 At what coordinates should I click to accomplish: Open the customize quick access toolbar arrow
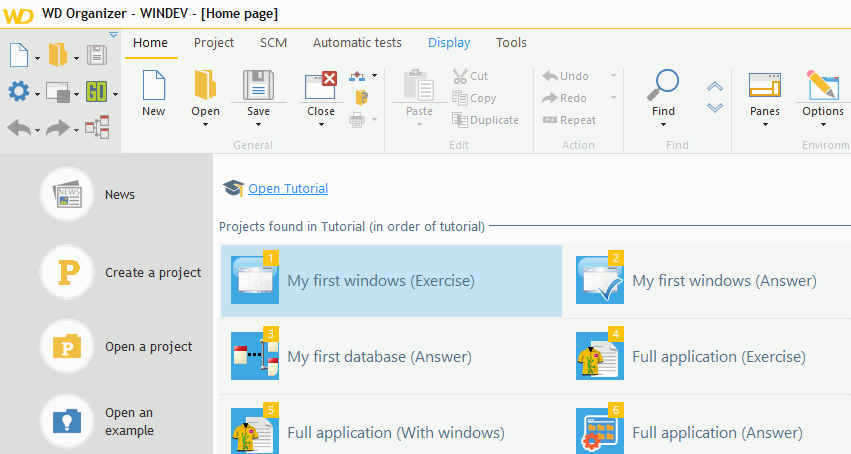pyautogui.click(x=113, y=35)
